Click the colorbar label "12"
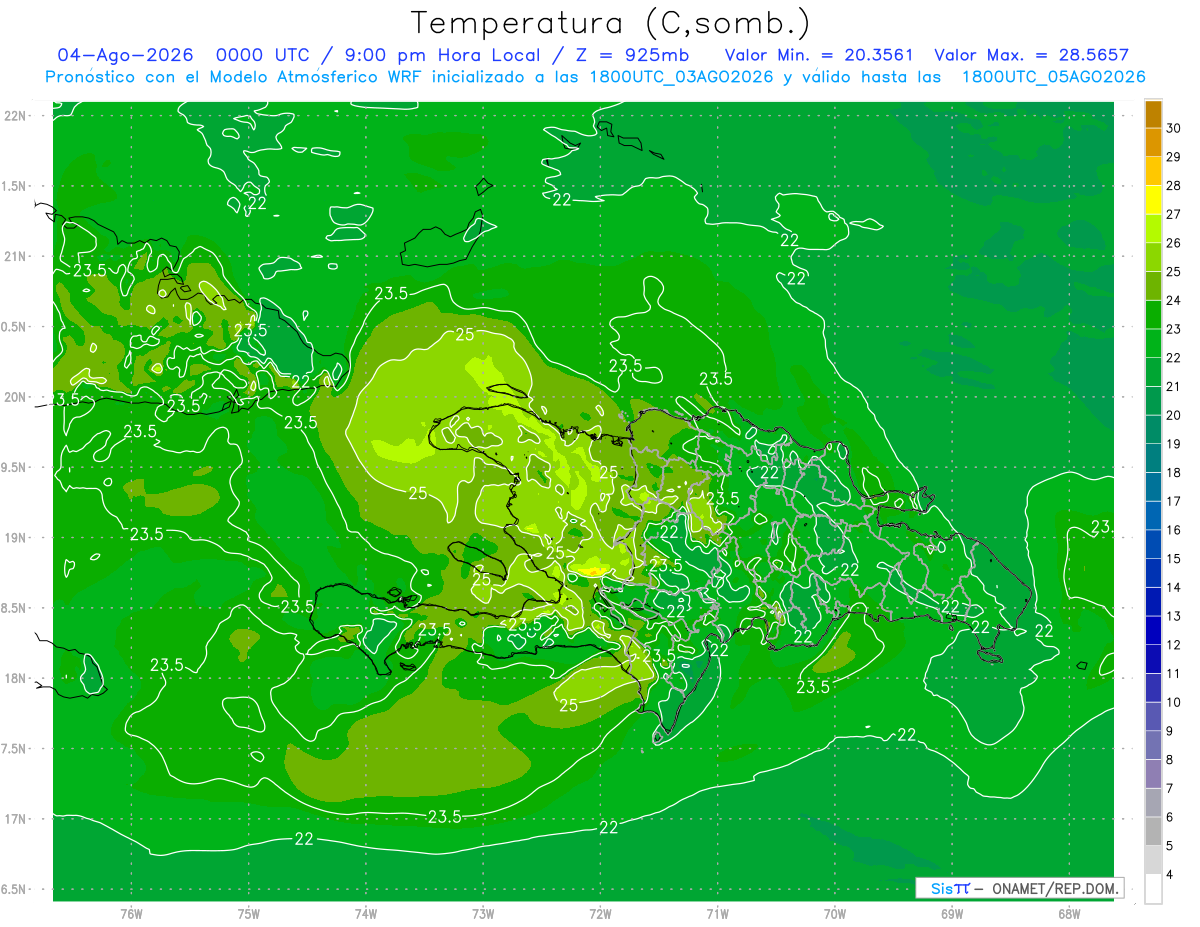Image resolution: width=1200 pixels, height=927 pixels. click(x=1173, y=645)
